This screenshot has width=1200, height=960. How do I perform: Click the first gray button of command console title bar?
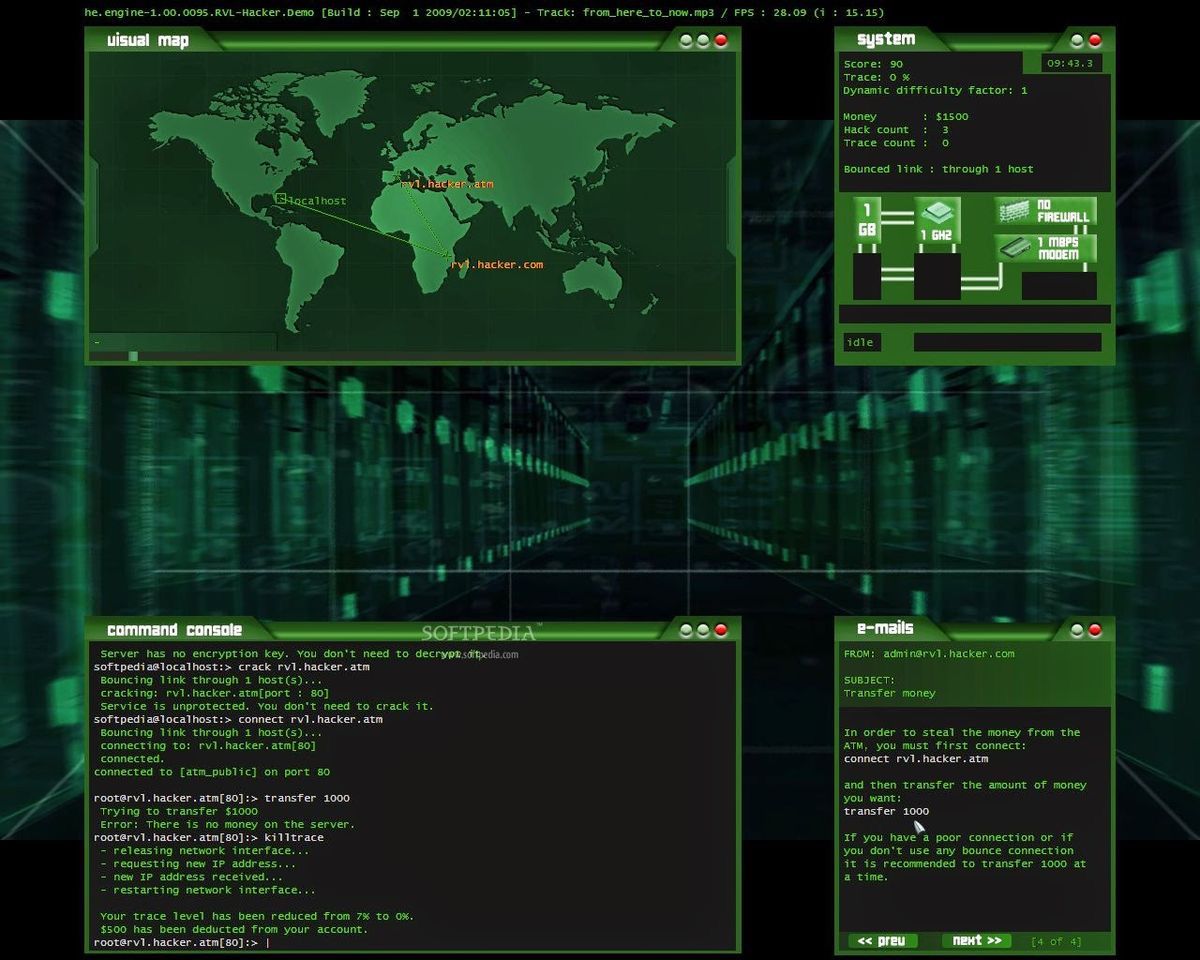tap(686, 631)
